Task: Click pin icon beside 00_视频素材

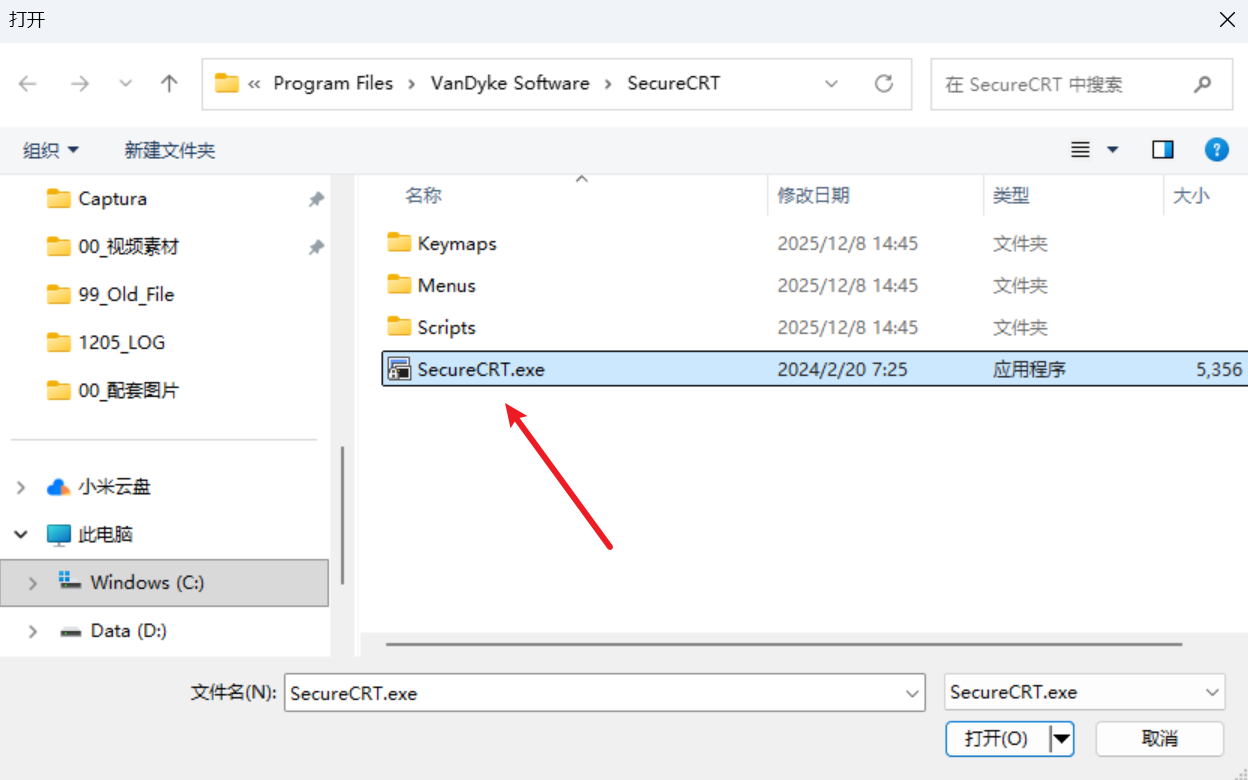Action: (x=316, y=247)
